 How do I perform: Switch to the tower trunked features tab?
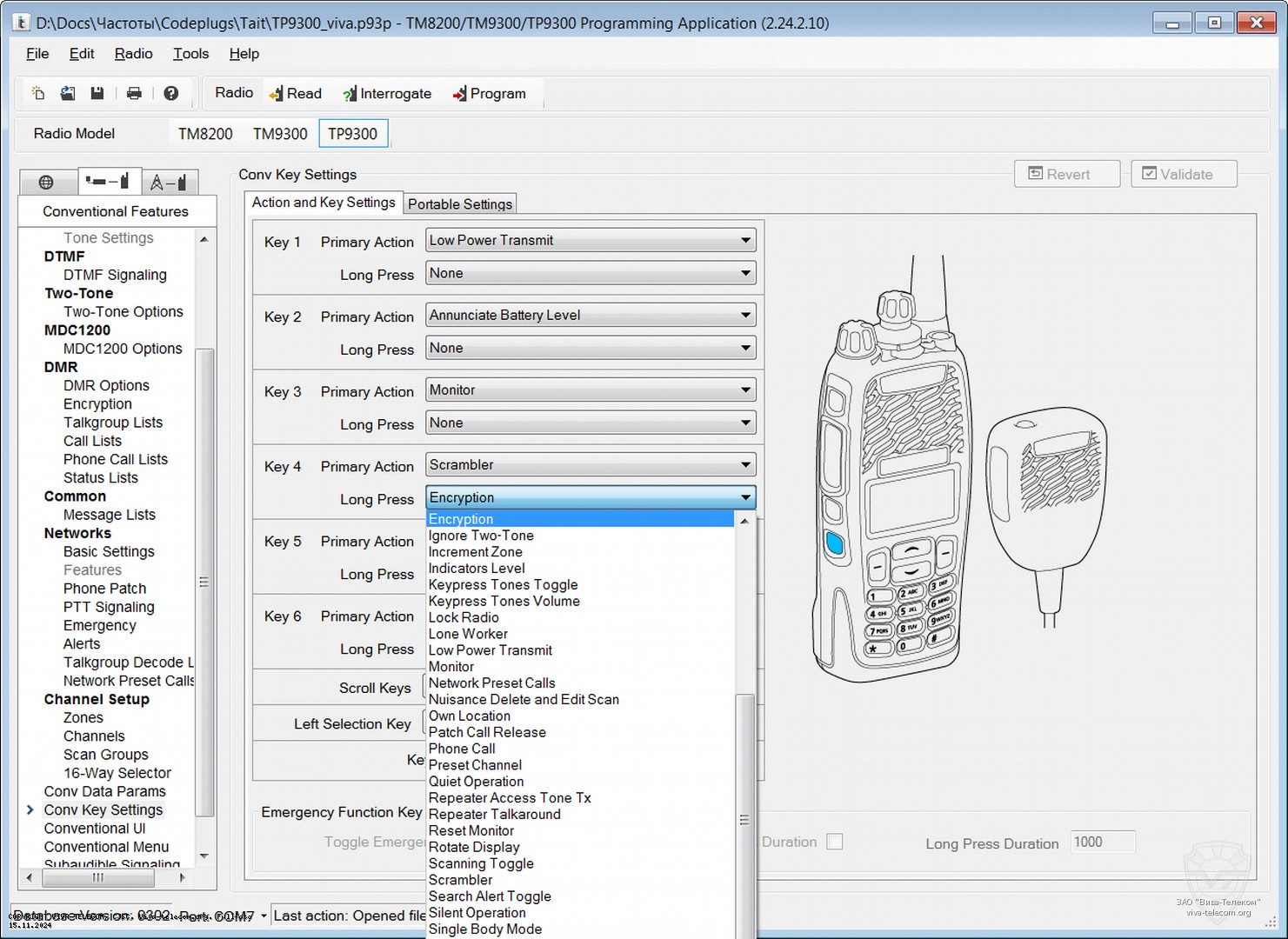169,182
